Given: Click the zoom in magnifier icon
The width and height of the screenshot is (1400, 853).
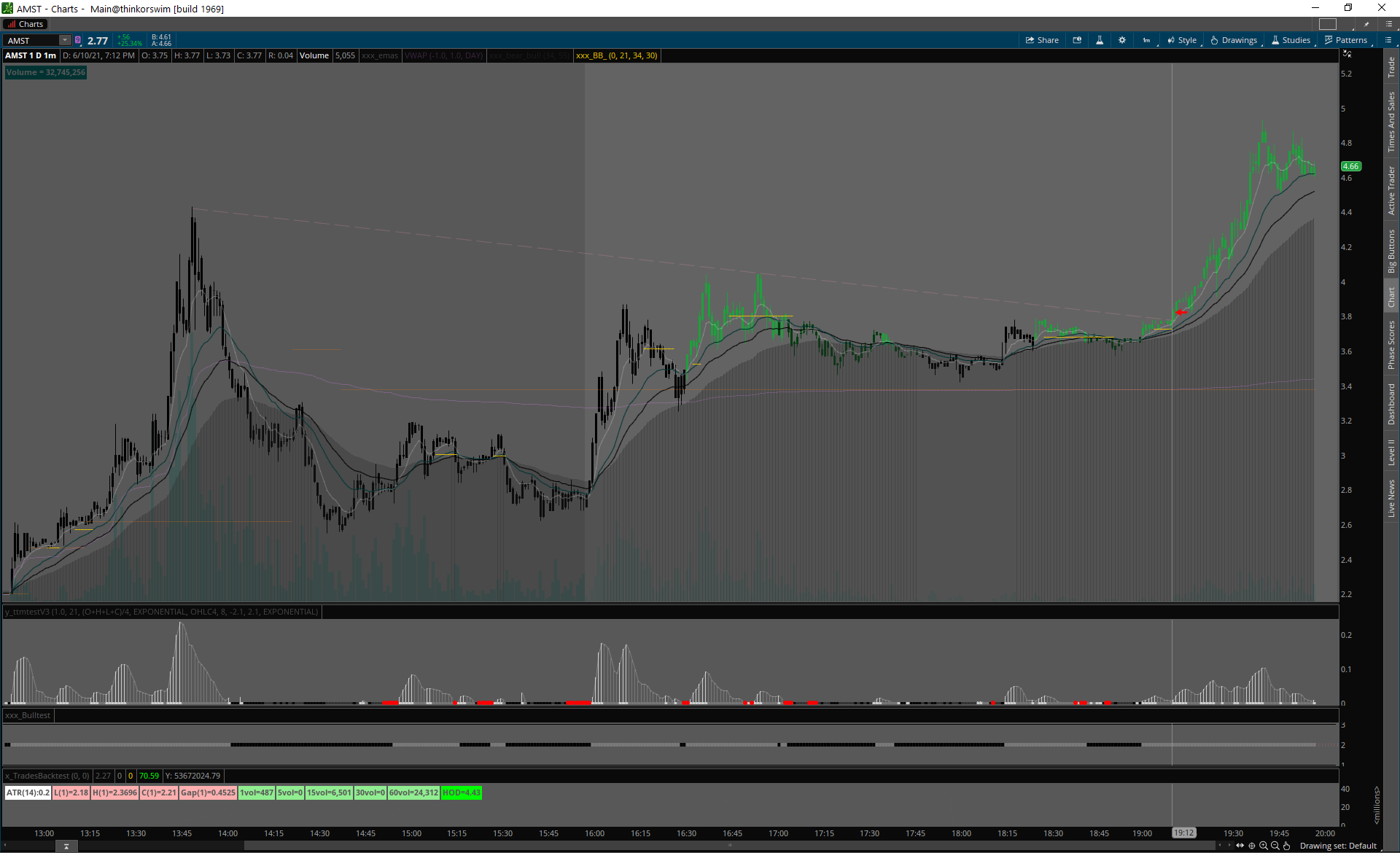Looking at the screenshot, I should [1264, 846].
